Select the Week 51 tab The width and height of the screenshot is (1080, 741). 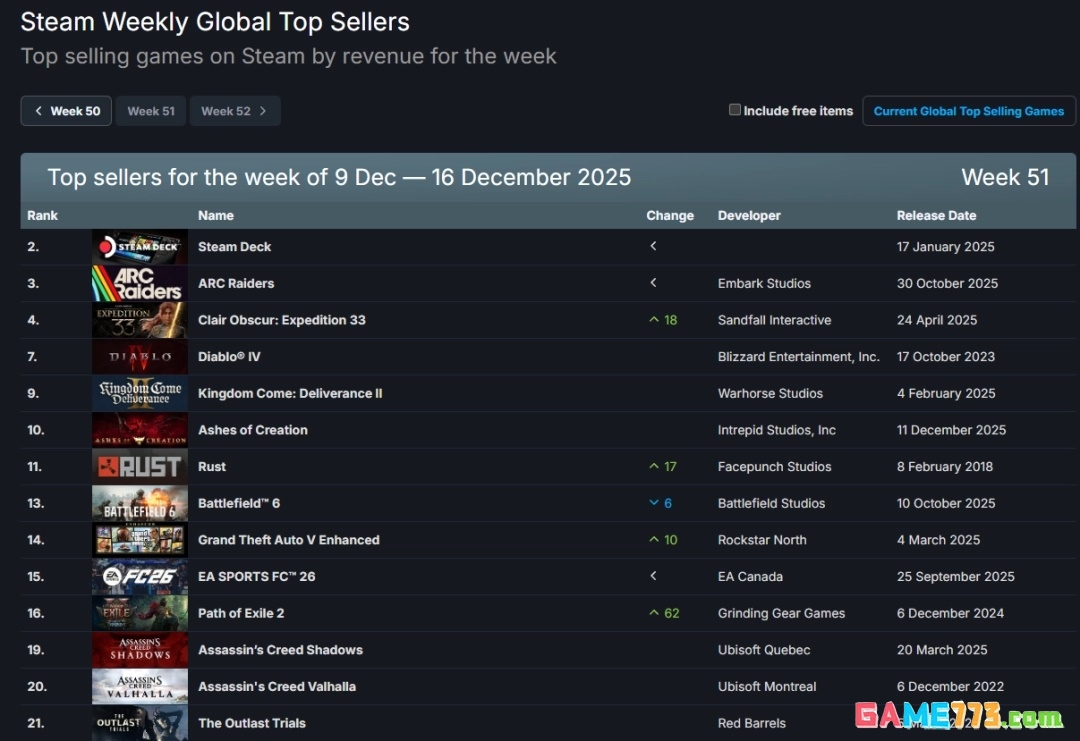[x=151, y=111]
